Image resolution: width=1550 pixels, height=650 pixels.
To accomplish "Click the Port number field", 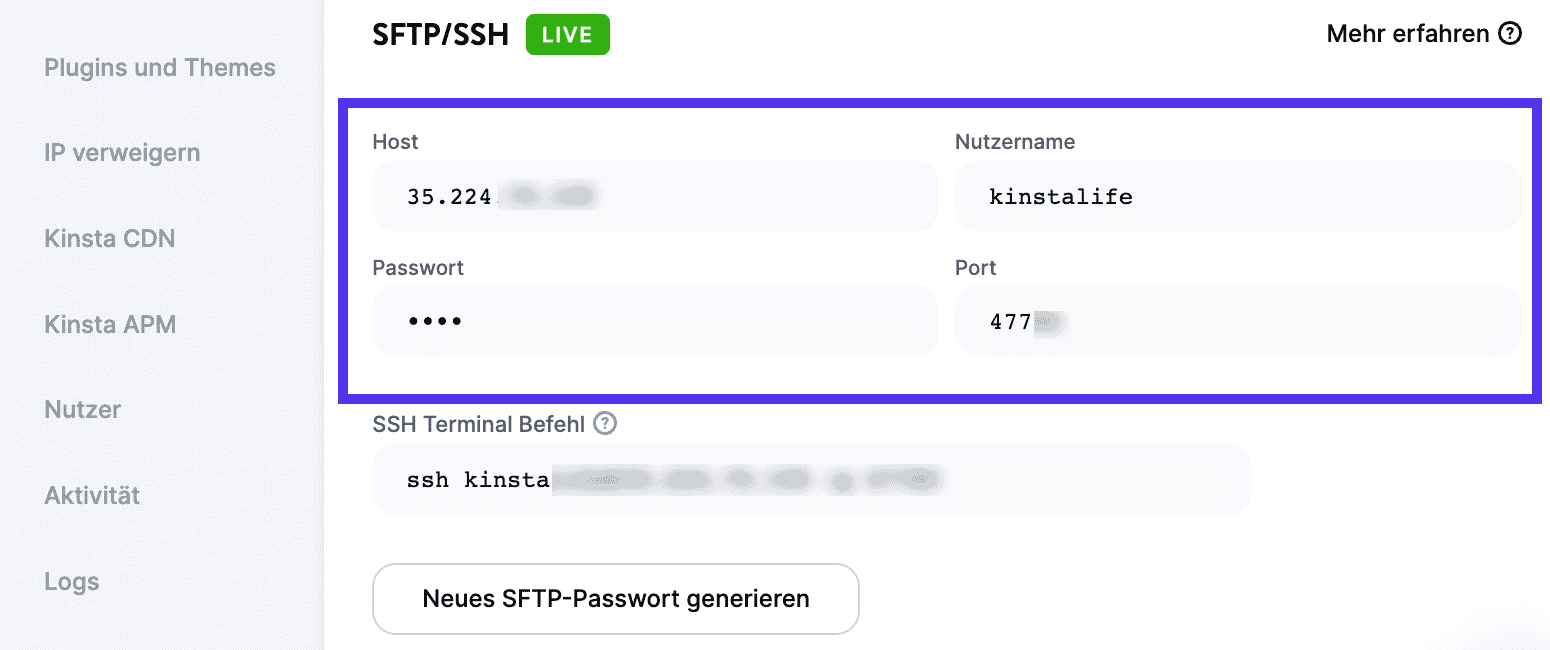I will click(x=1238, y=321).
